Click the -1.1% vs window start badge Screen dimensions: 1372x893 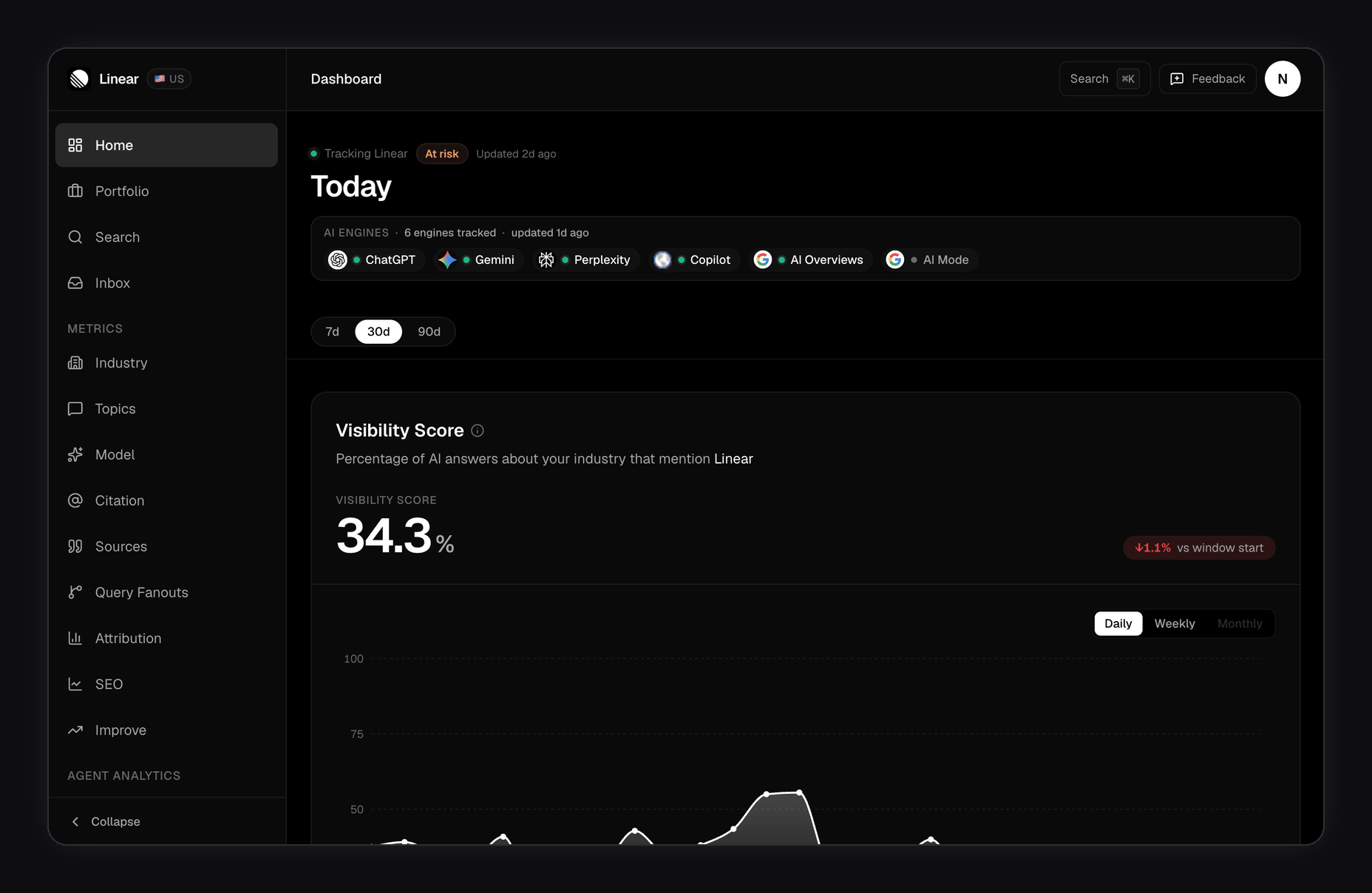coord(1199,548)
